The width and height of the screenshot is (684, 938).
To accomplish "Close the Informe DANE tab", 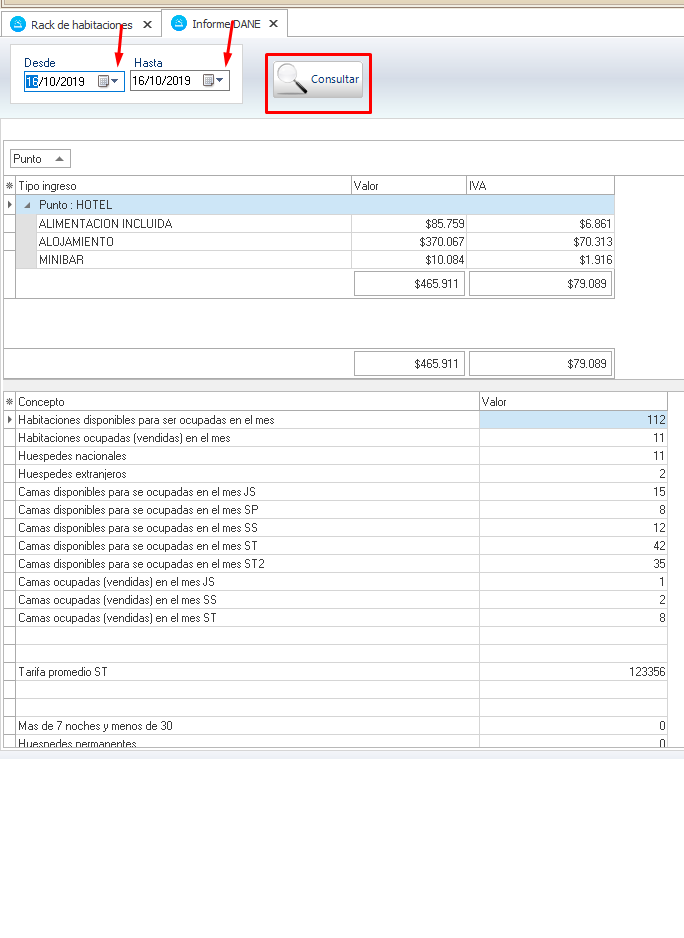I will pyautogui.click(x=272, y=24).
